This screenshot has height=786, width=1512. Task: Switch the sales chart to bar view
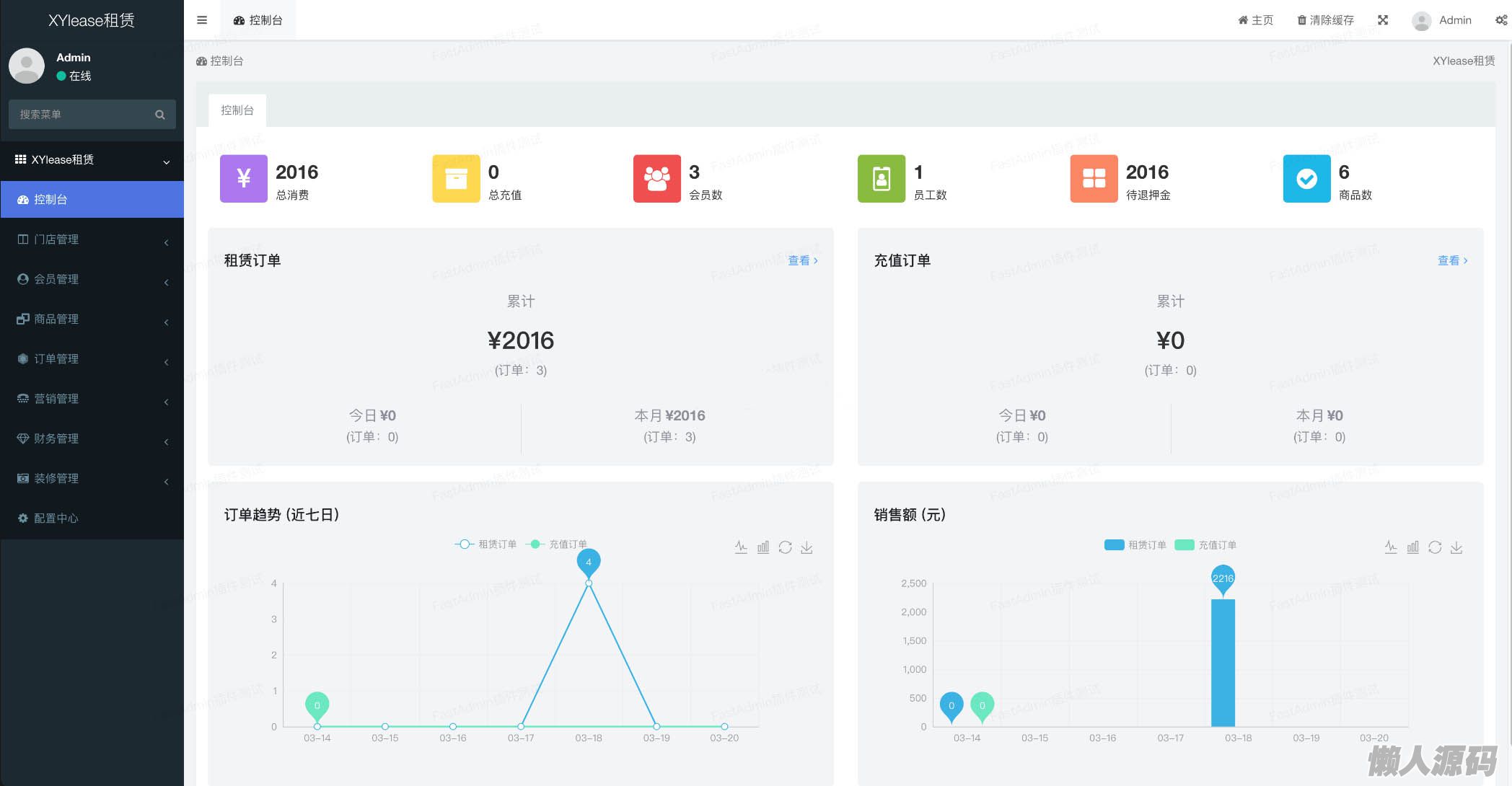click(x=1413, y=547)
